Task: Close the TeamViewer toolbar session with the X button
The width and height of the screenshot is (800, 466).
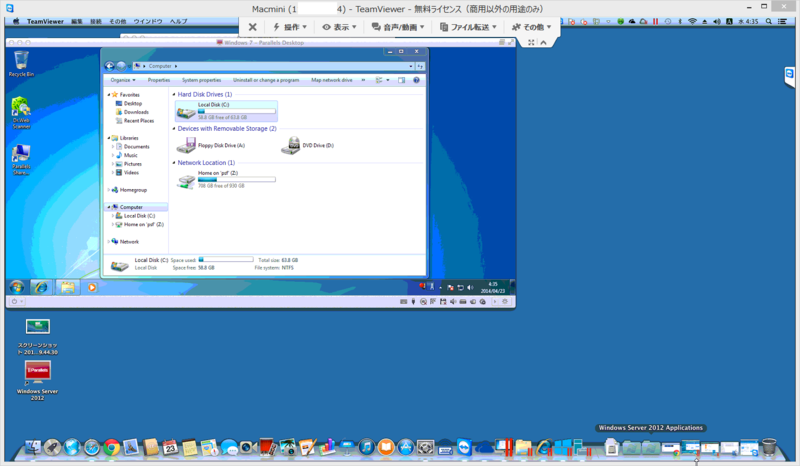Action: [x=253, y=27]
